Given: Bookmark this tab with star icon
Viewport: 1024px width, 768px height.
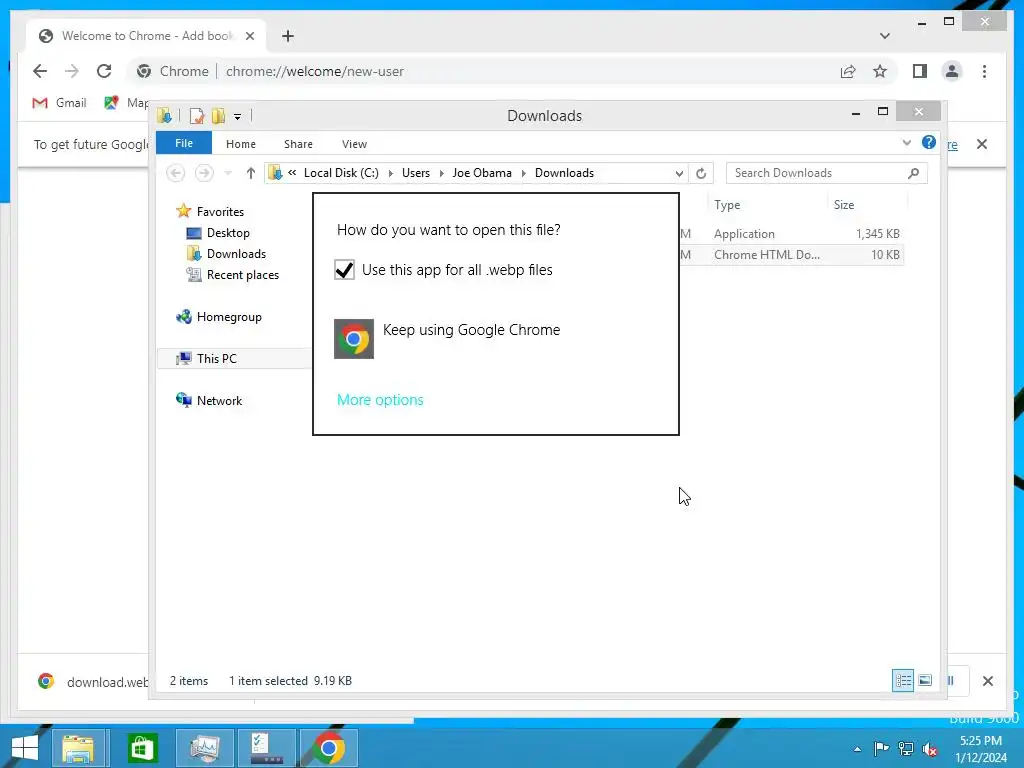Looking at the screenshot, I should 880,71.
